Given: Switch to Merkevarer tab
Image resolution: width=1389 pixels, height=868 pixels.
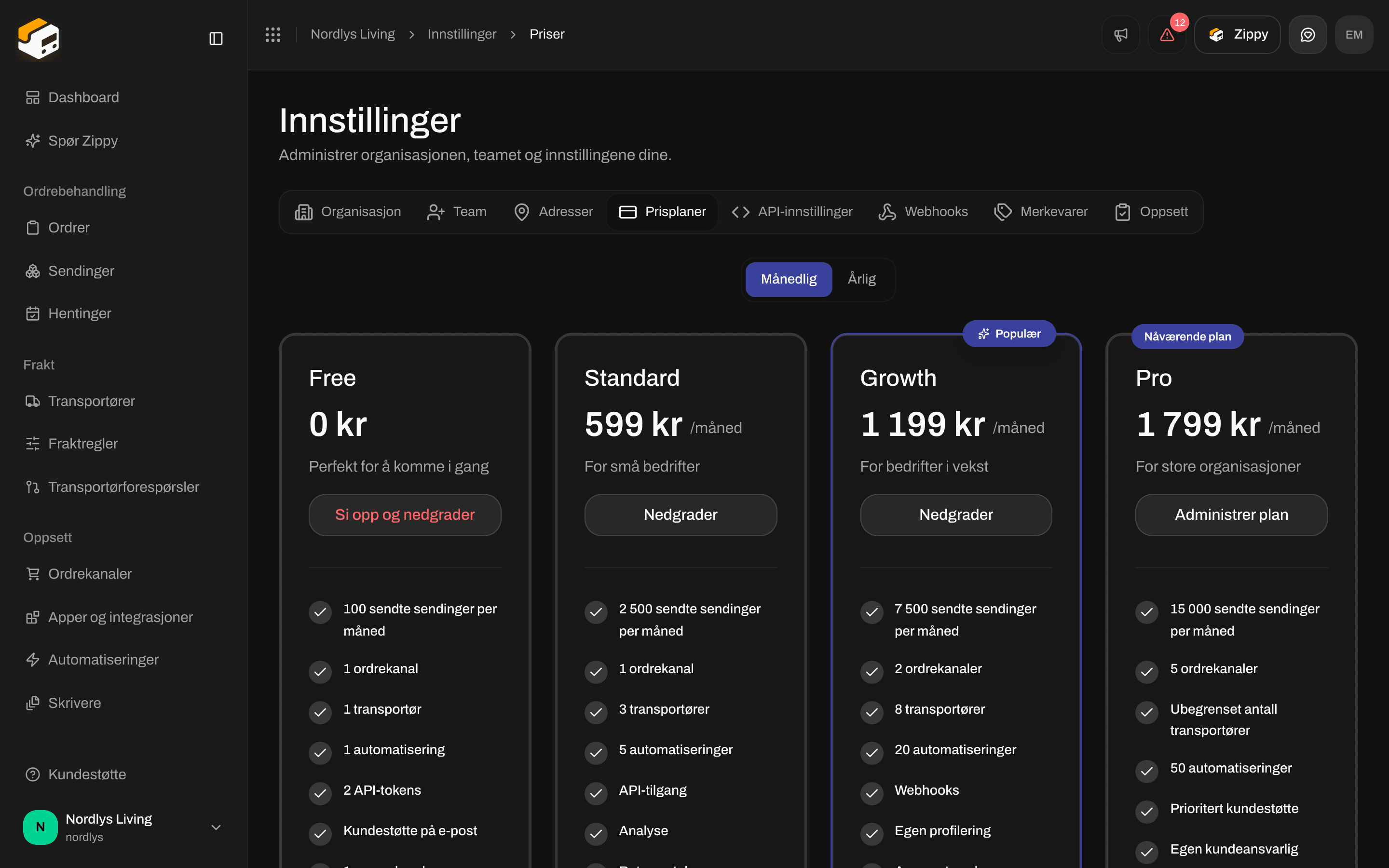Looking at the screenshot, I should tap(1041, 212).
